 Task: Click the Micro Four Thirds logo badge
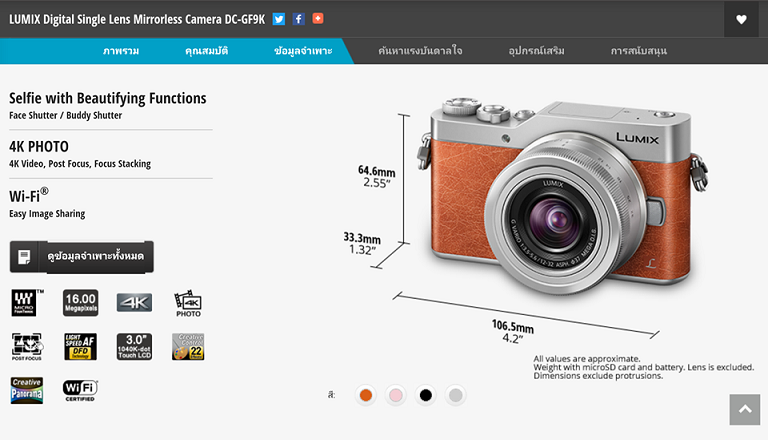point(26,302)
